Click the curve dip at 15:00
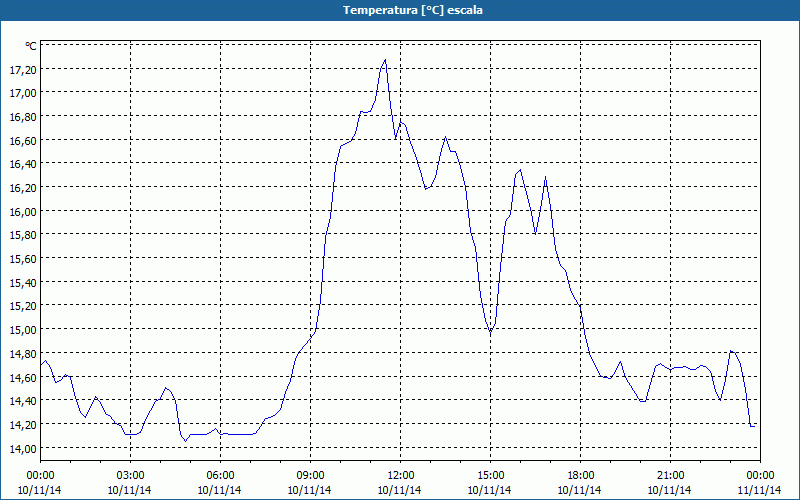This screenshot has width=800, height=500. 490,331
